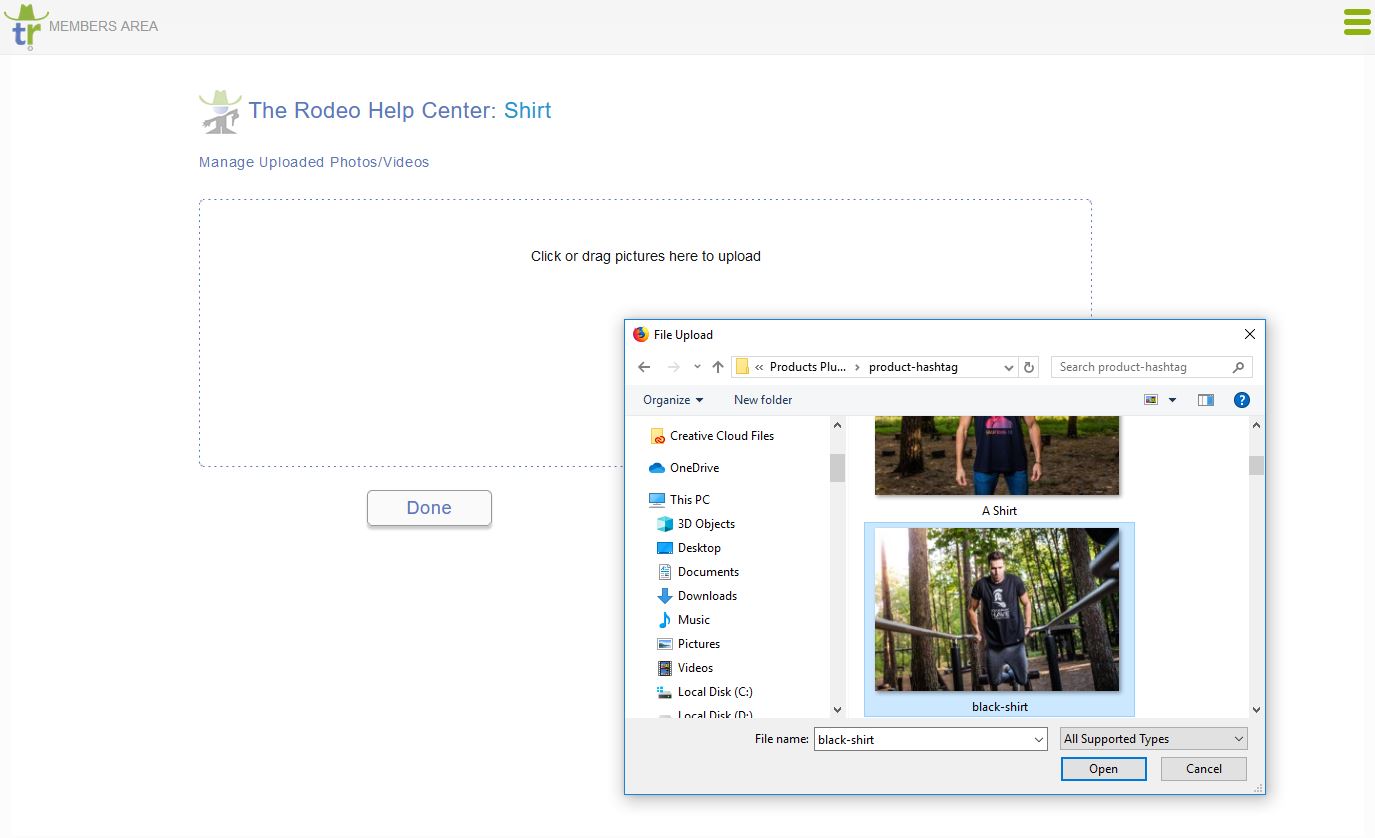Screen dimensions: 1375x838
Task: Expand the view options dropdown arrow
Action: pyautogui.click(x=1172, y=400)
